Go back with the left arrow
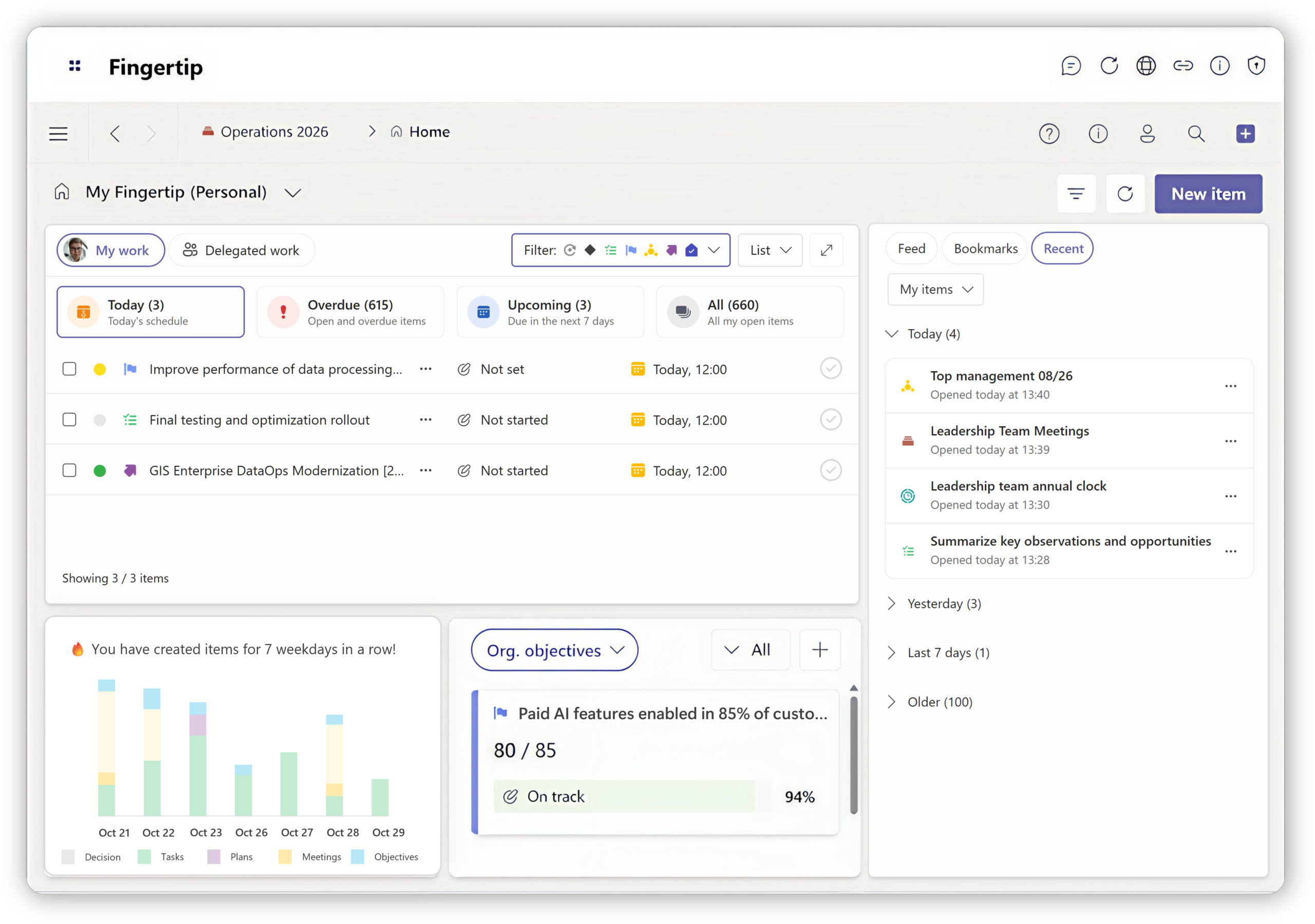Screen dimensions: 1315x924 point(115,134)
